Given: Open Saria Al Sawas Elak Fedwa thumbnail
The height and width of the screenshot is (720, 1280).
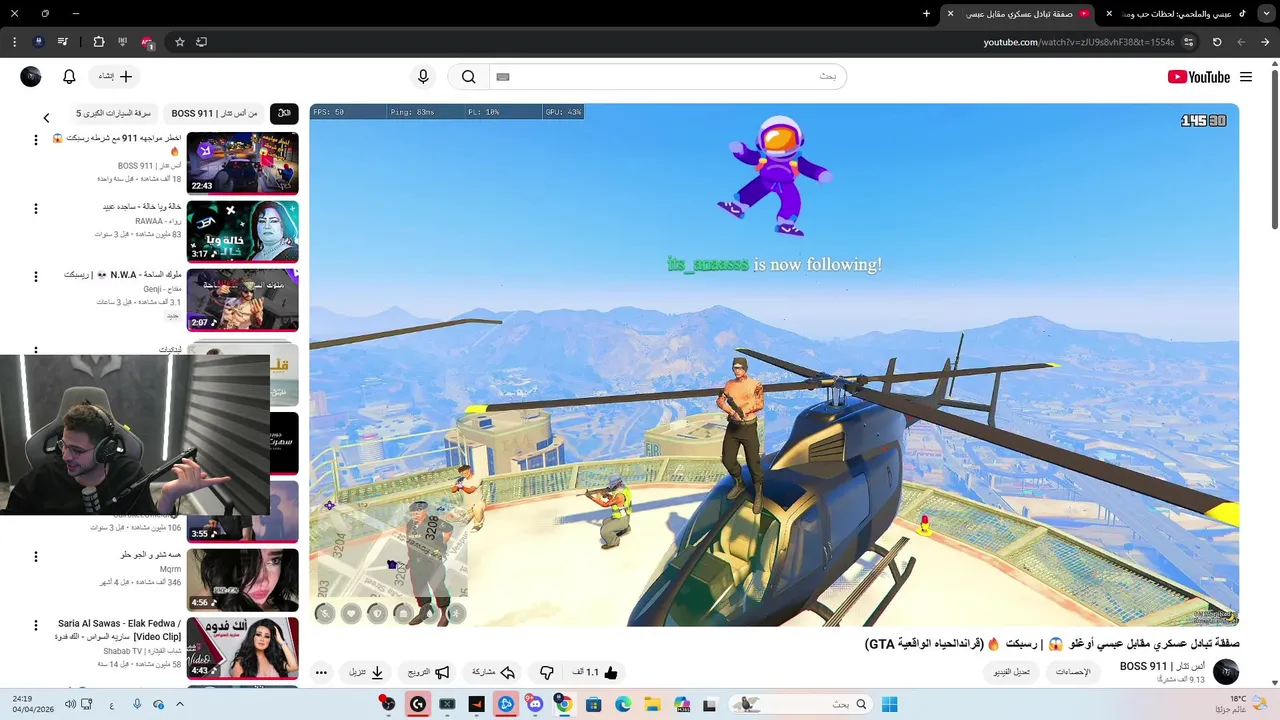Looking at the screenshot, I should click(242, 648).
